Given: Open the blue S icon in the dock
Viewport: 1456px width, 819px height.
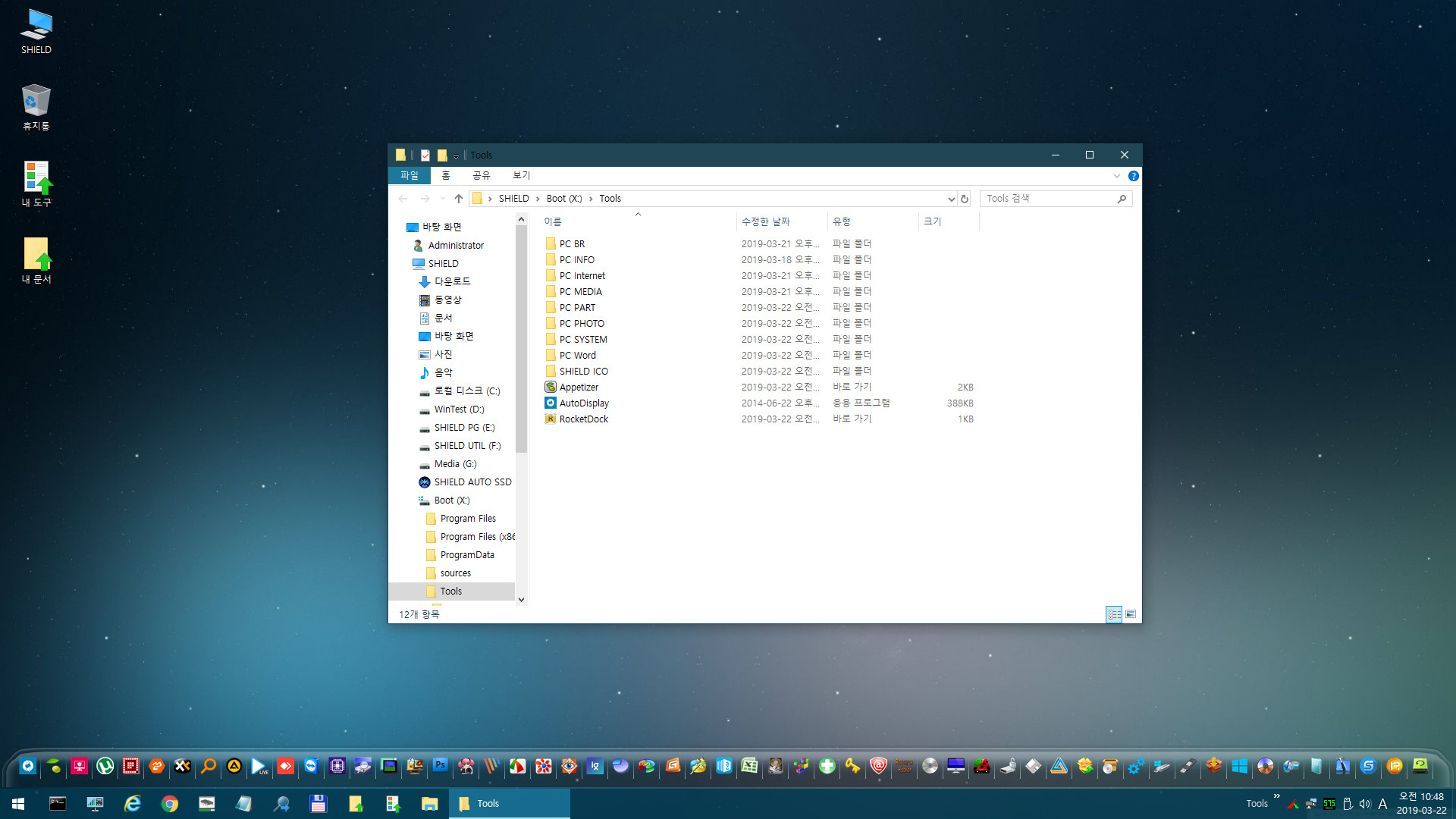Looking at the screenshot, I should pos(1369,766).
